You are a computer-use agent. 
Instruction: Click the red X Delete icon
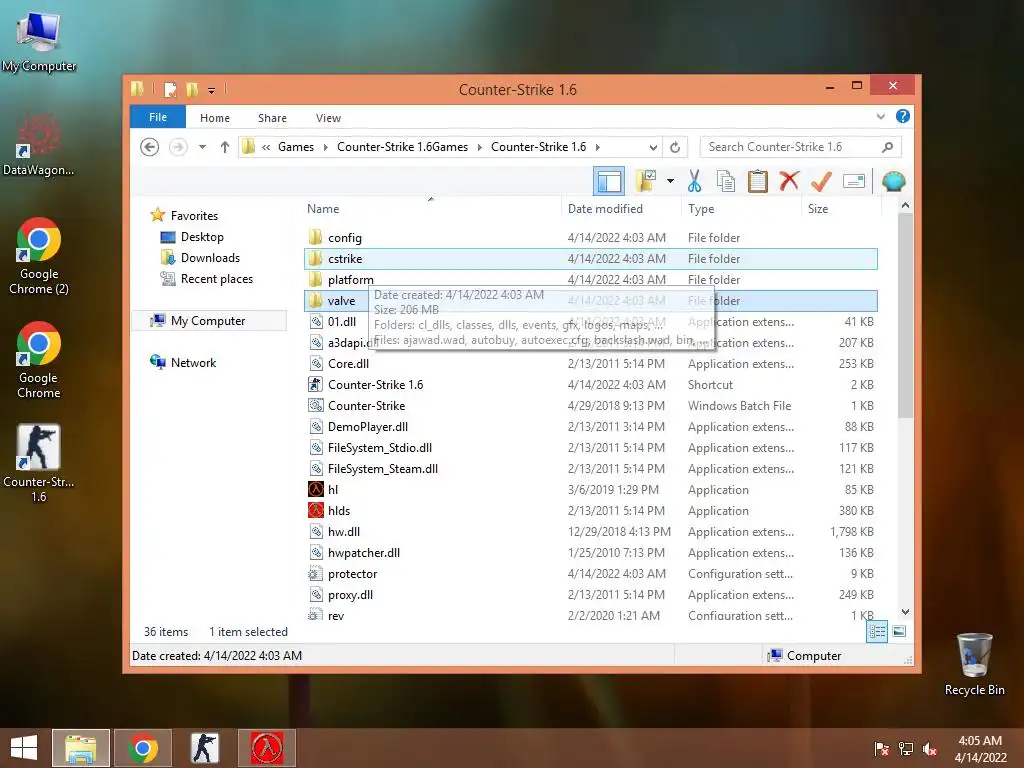click(x=789, y=180)
